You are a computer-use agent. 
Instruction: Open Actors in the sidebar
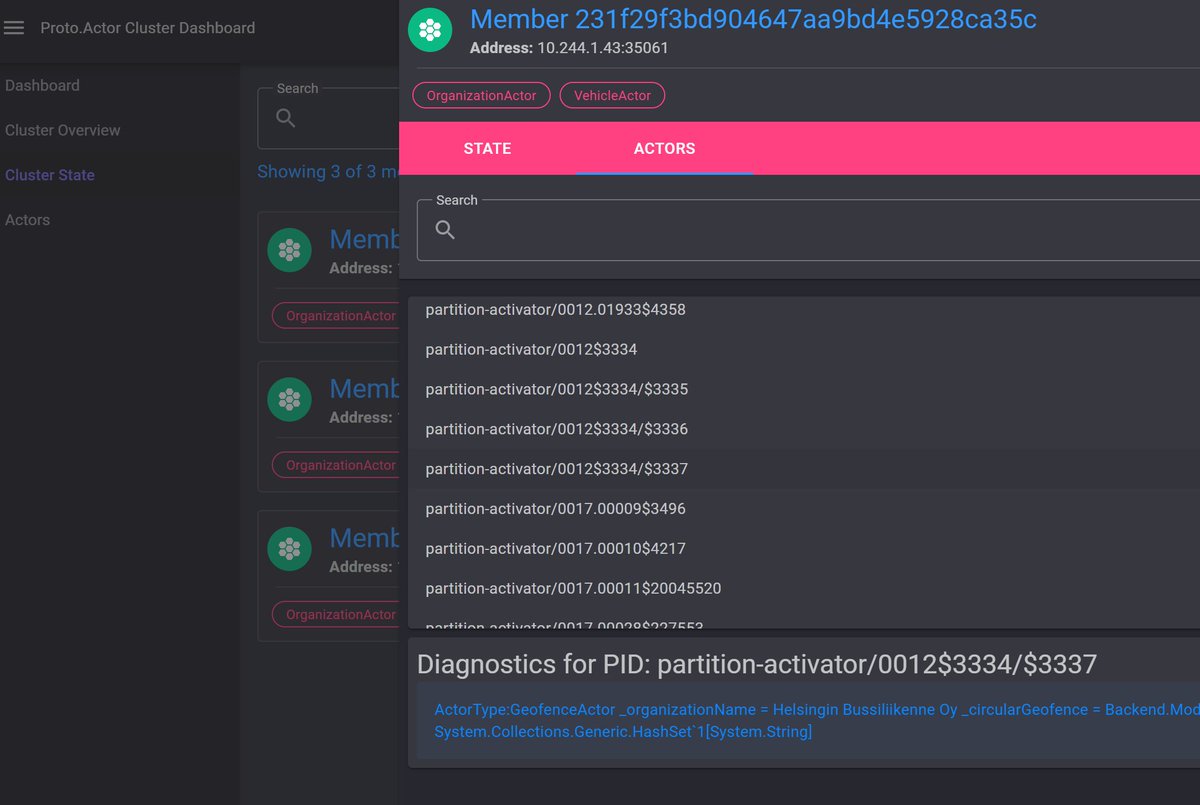27,220
